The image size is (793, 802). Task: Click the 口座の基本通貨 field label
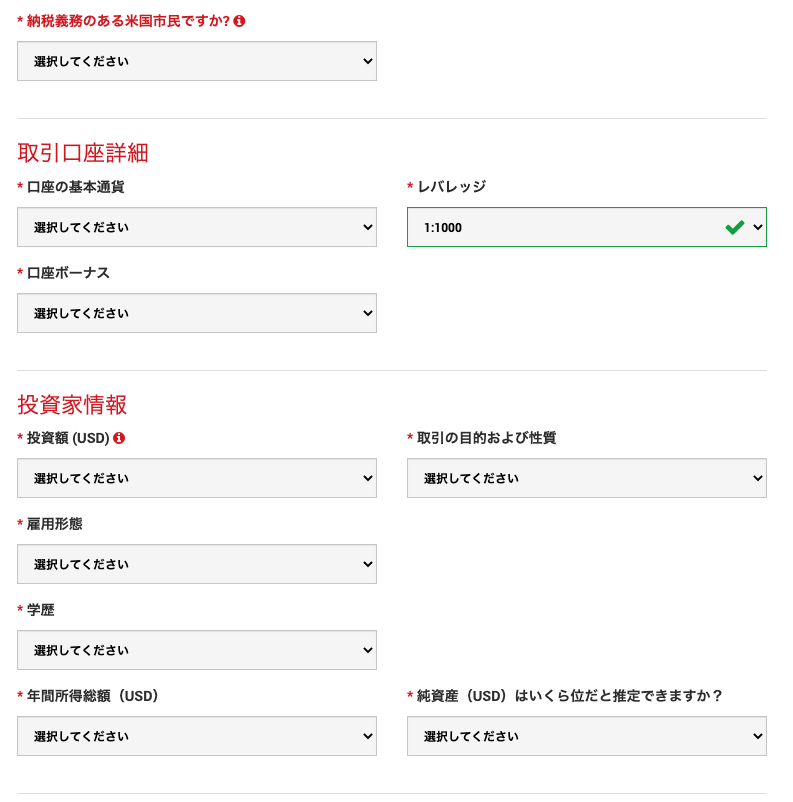tap(75, 187)
